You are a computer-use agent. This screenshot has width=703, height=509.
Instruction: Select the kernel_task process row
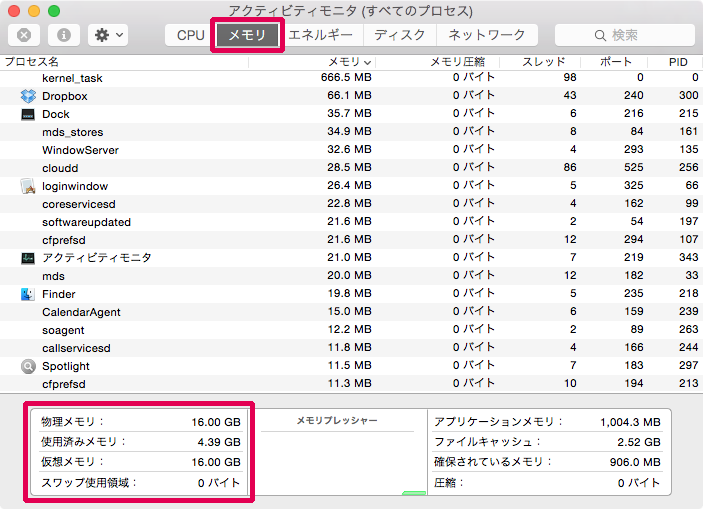[352, 78]
